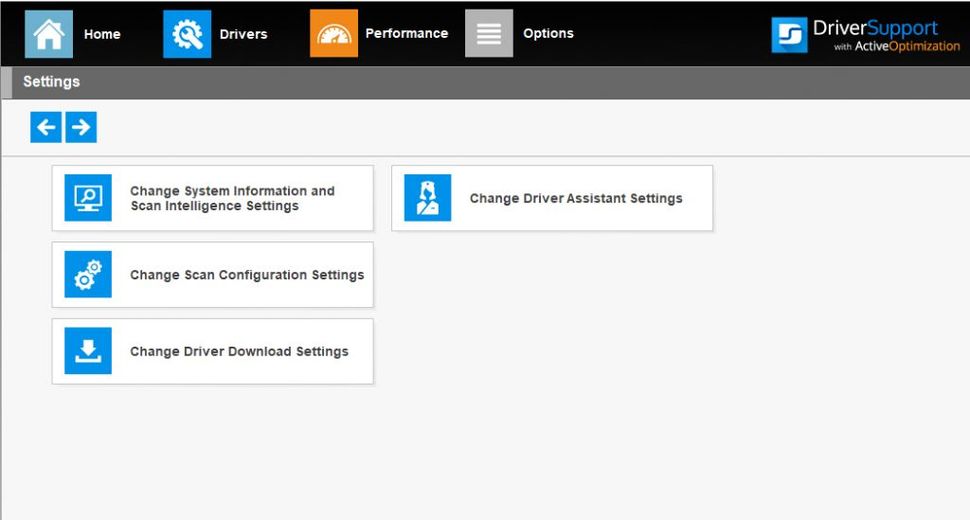Viewport: 970px width, 520px height.
Task: Click the Home house icon
Action: coord(48,34)
